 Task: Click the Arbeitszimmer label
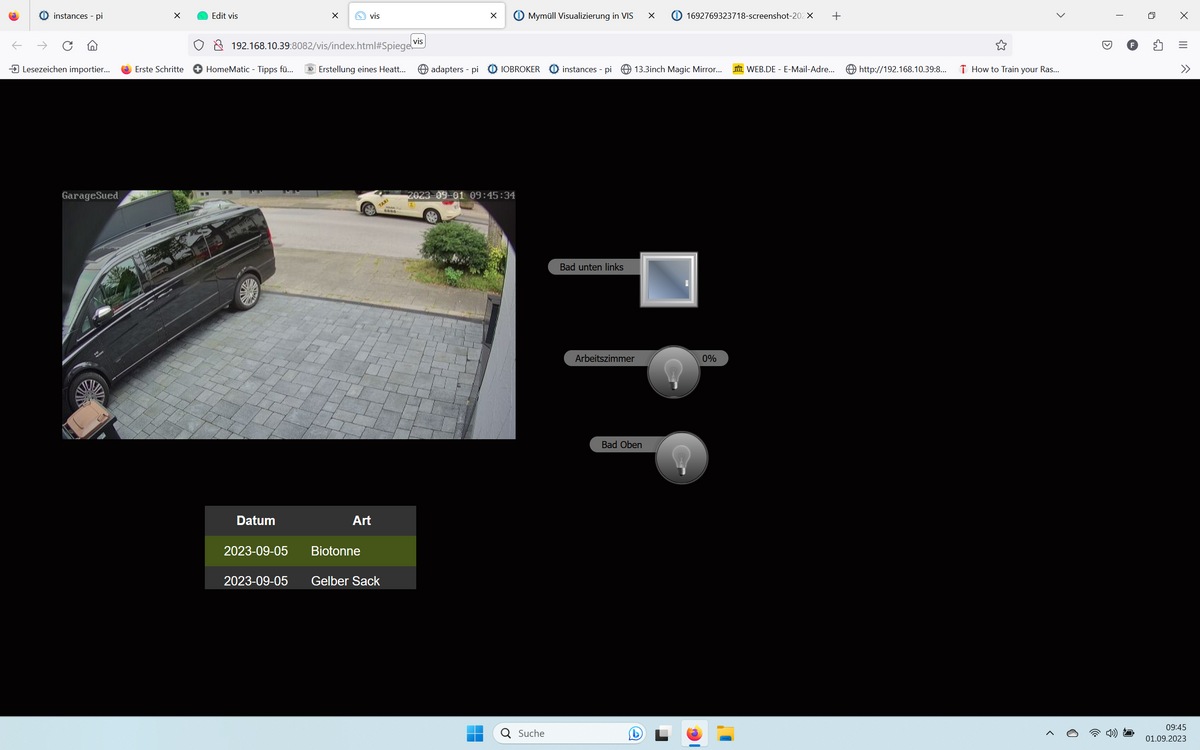point(605,358)
